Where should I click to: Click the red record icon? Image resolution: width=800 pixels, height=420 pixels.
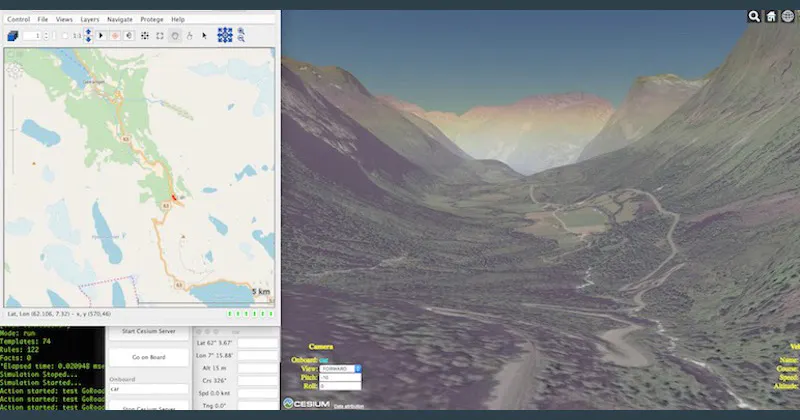pos(115,36)
